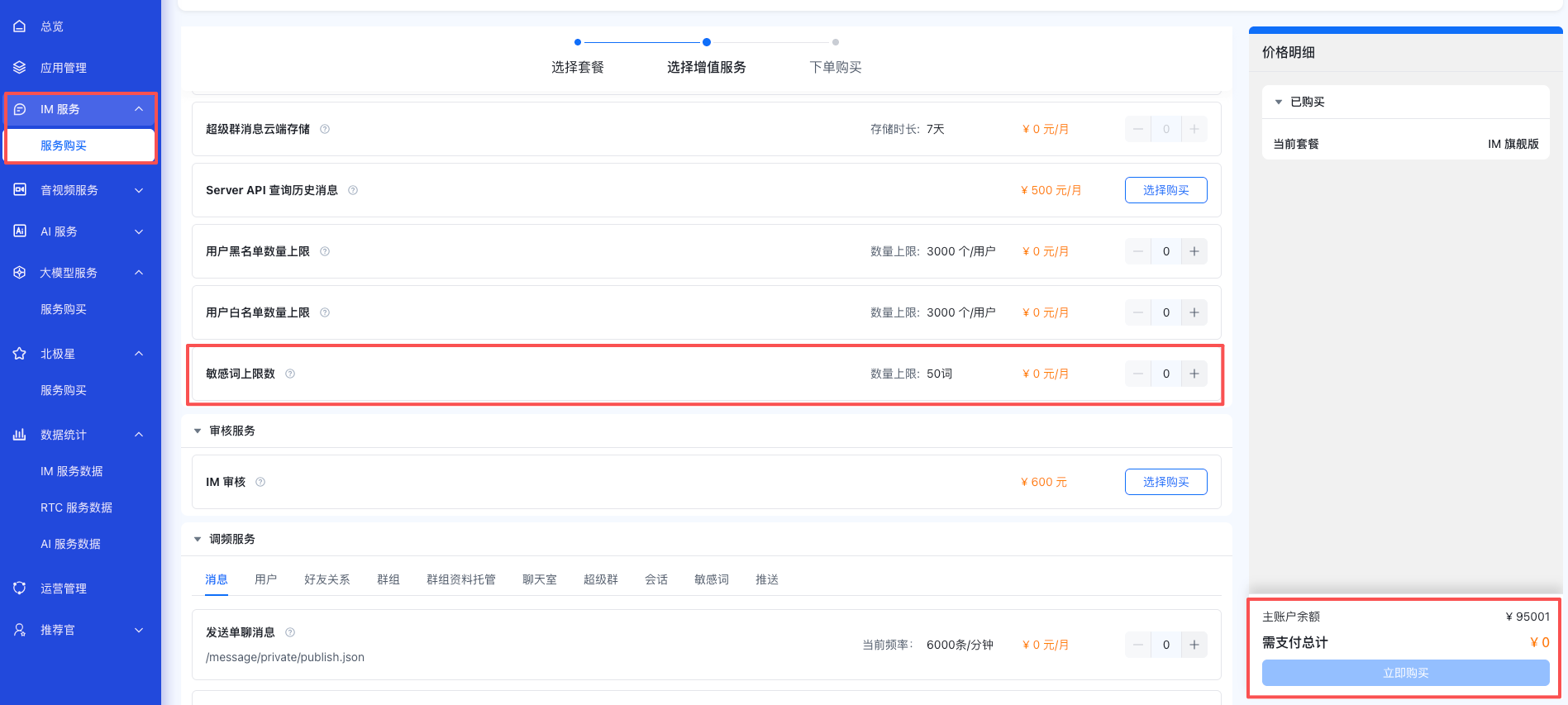Switch to the 用户 tab
This screenshot has width=1568, height=705.
266,579
